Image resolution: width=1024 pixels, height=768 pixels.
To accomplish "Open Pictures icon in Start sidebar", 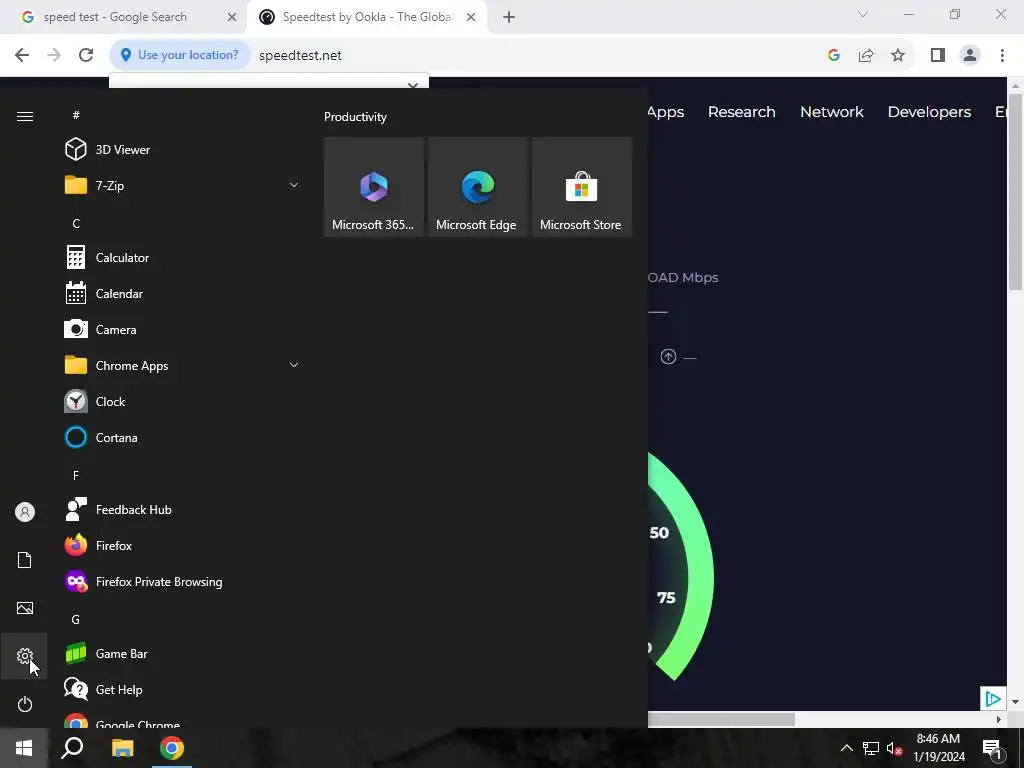I will click(25, 608).
